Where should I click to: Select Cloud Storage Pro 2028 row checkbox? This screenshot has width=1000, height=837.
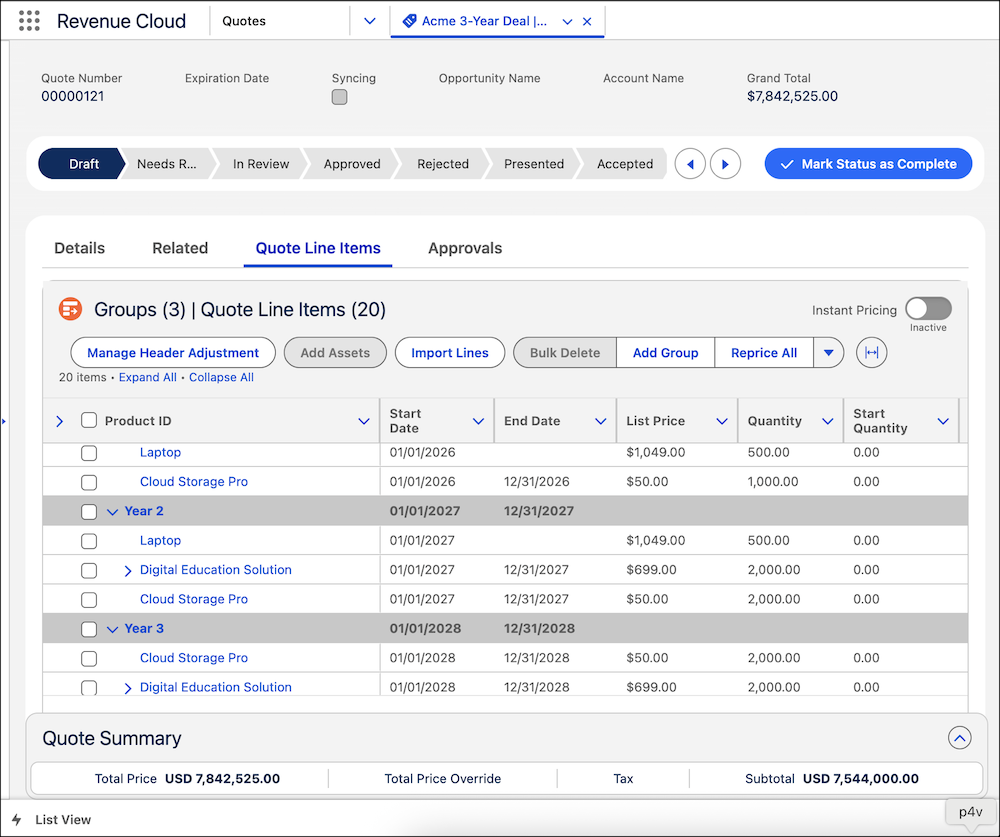89,658
